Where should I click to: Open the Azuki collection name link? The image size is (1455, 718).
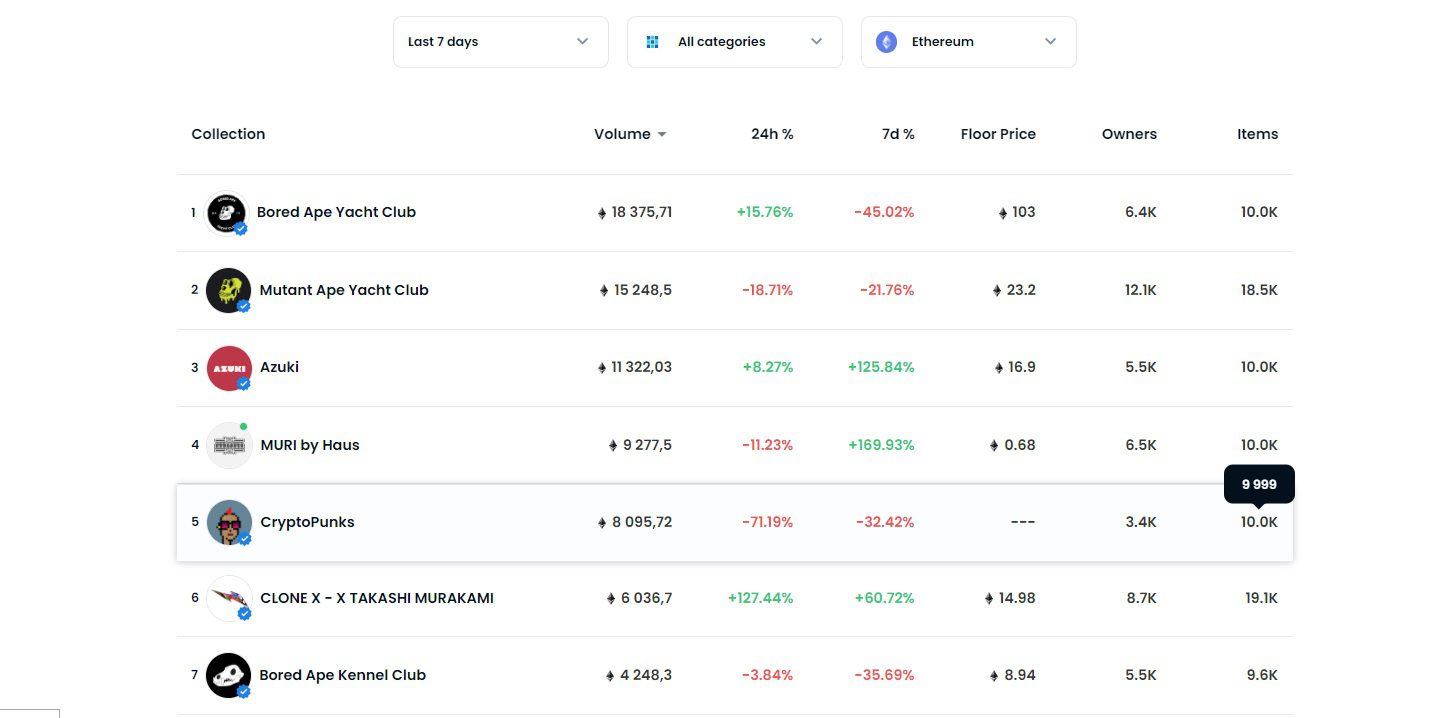click(279, 367)
